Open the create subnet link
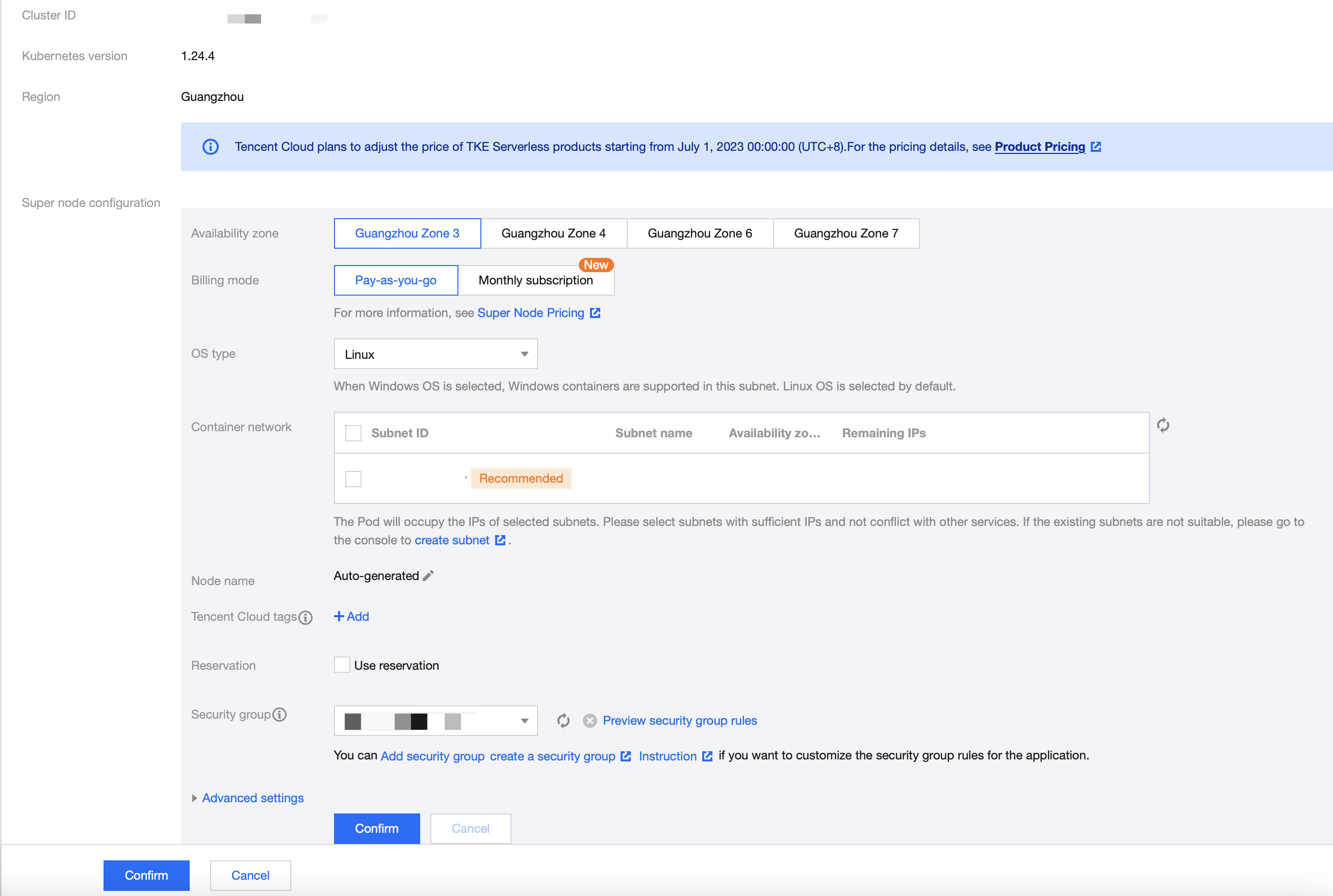 point(452,541)
